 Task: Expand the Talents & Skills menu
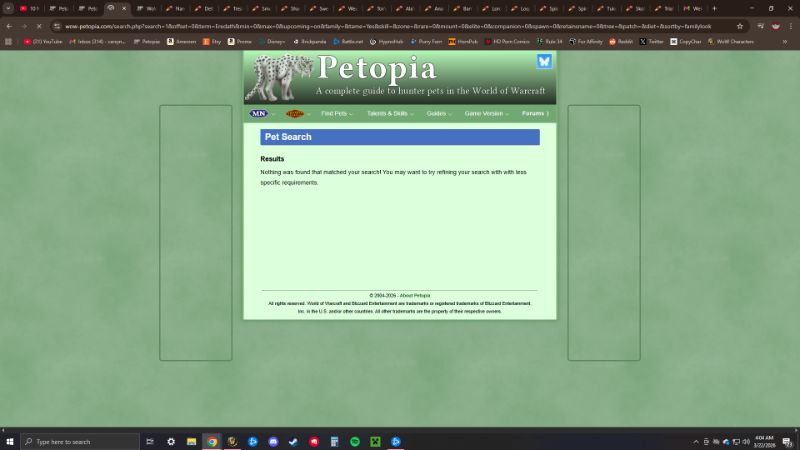pos(390,114)
